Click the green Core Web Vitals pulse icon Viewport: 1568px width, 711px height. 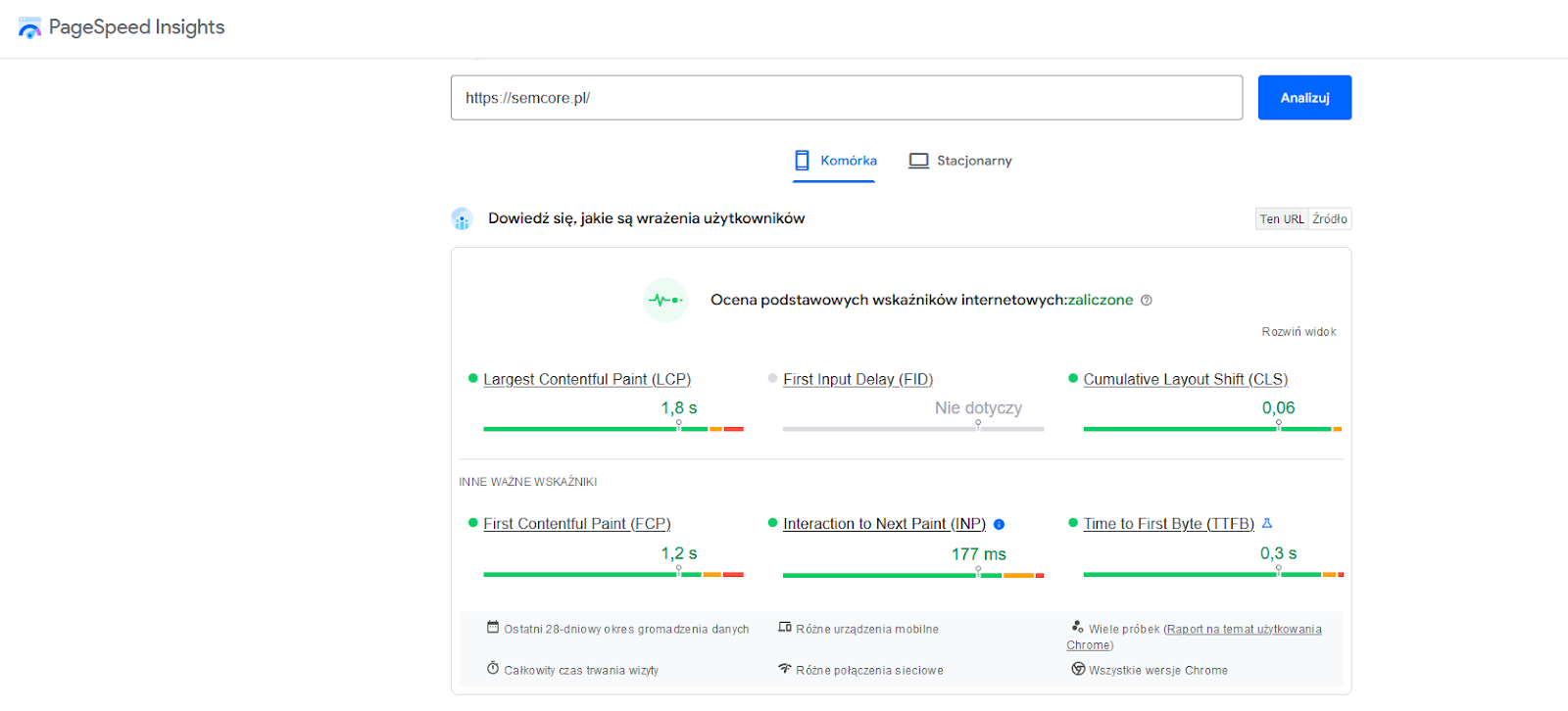tap(665, 300)
